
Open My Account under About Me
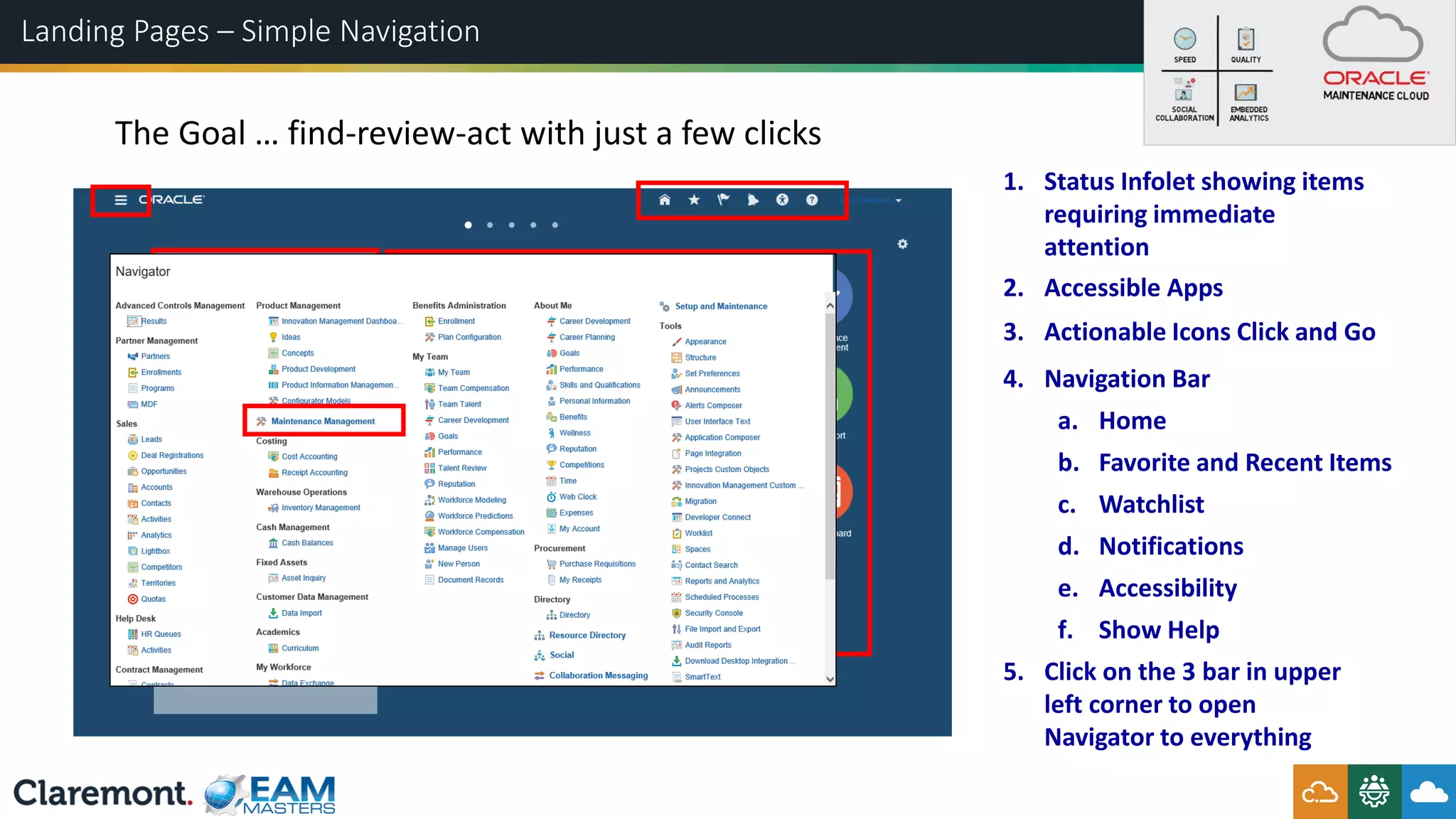pyautogui.click(x=579, y=529)
